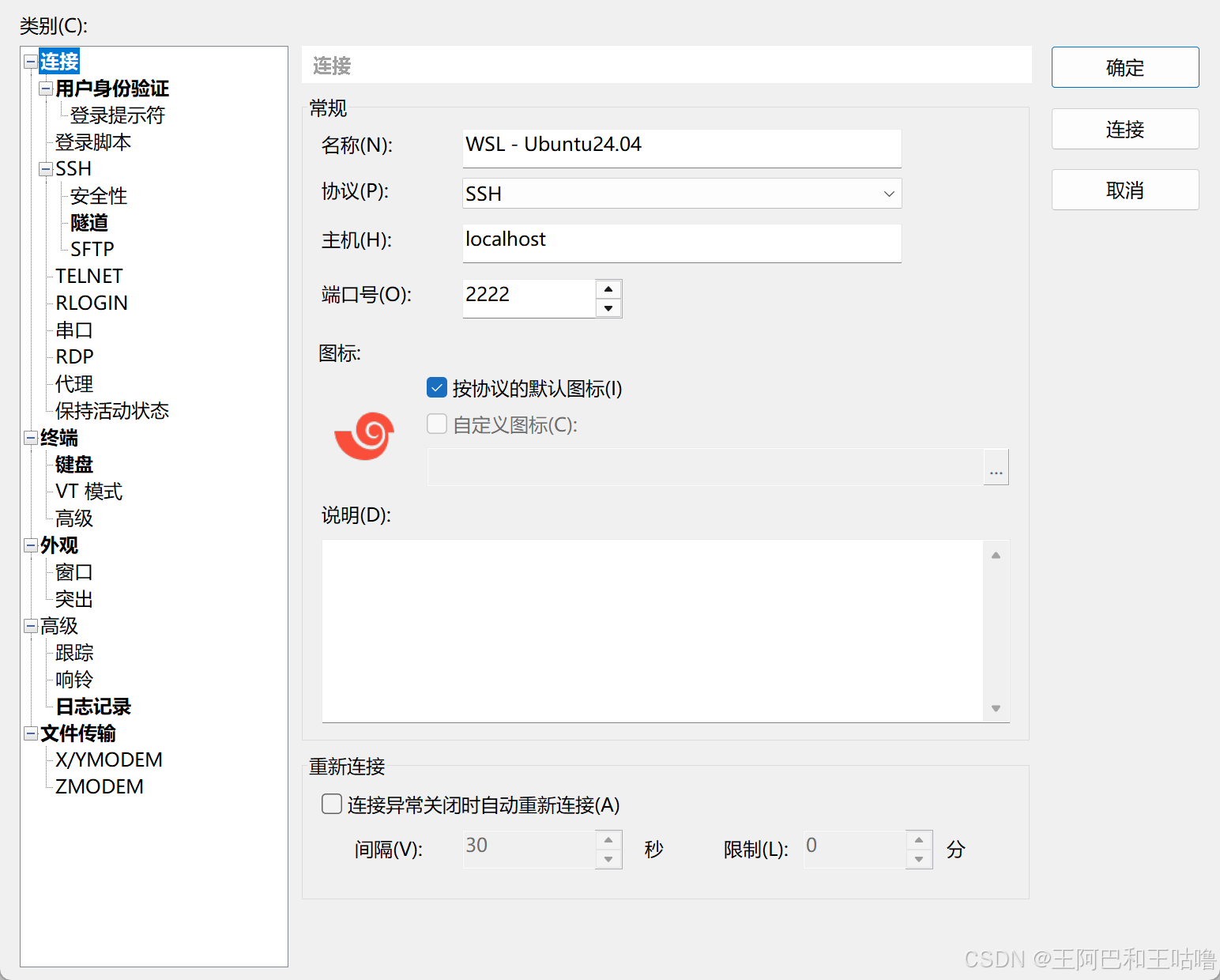This screenshot has width=1220, height=980.
Task: Click the custom icon path field
Action: click(706, 467)
